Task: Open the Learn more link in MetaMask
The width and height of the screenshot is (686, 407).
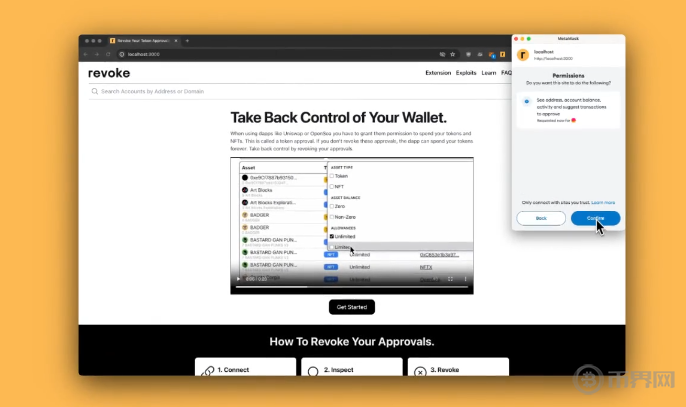Action: [603, 203]
